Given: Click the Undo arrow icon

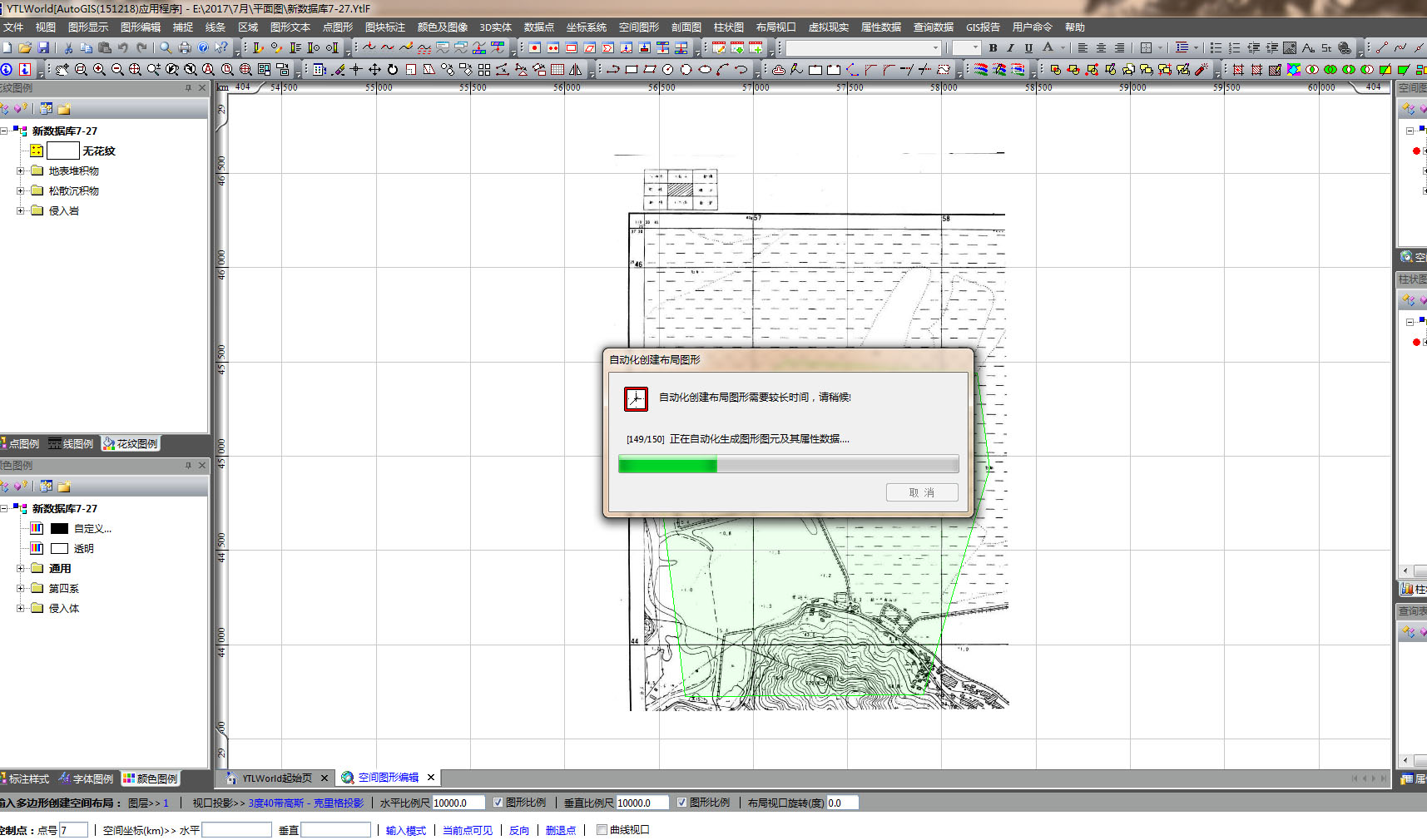Looking at the screenshot, I should (123, 48).
